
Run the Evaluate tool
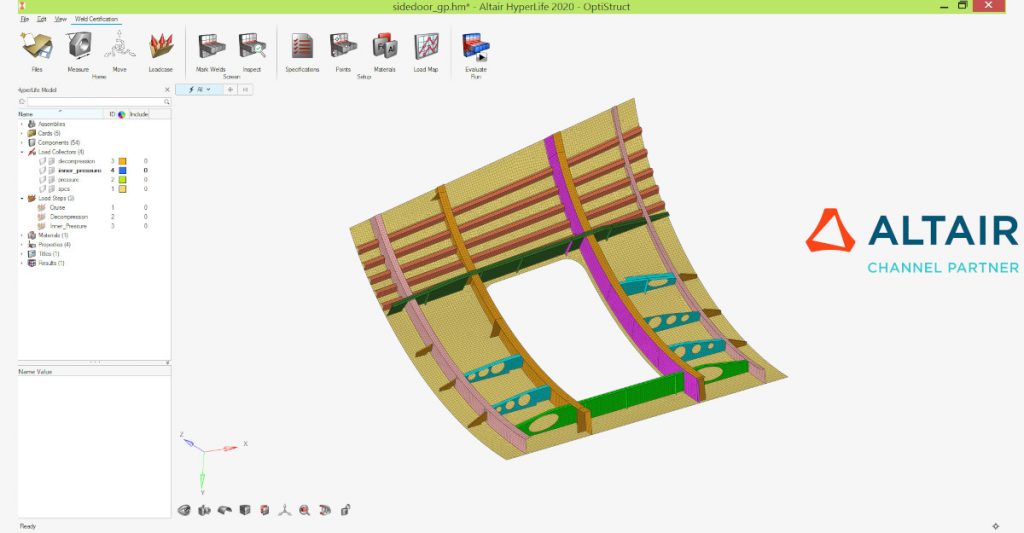[x=475, y=47]
